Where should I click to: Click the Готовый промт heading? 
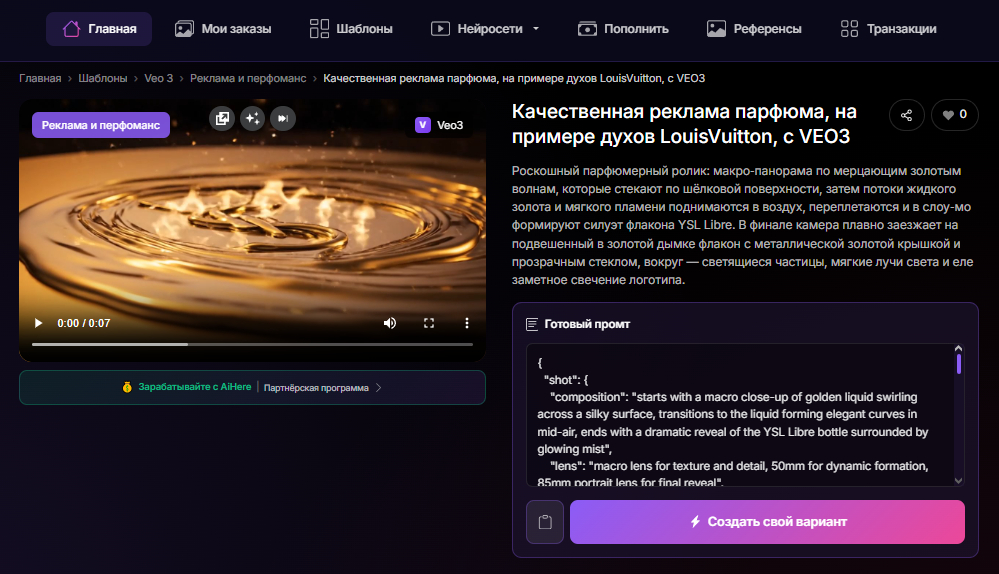tap(587, 324)
